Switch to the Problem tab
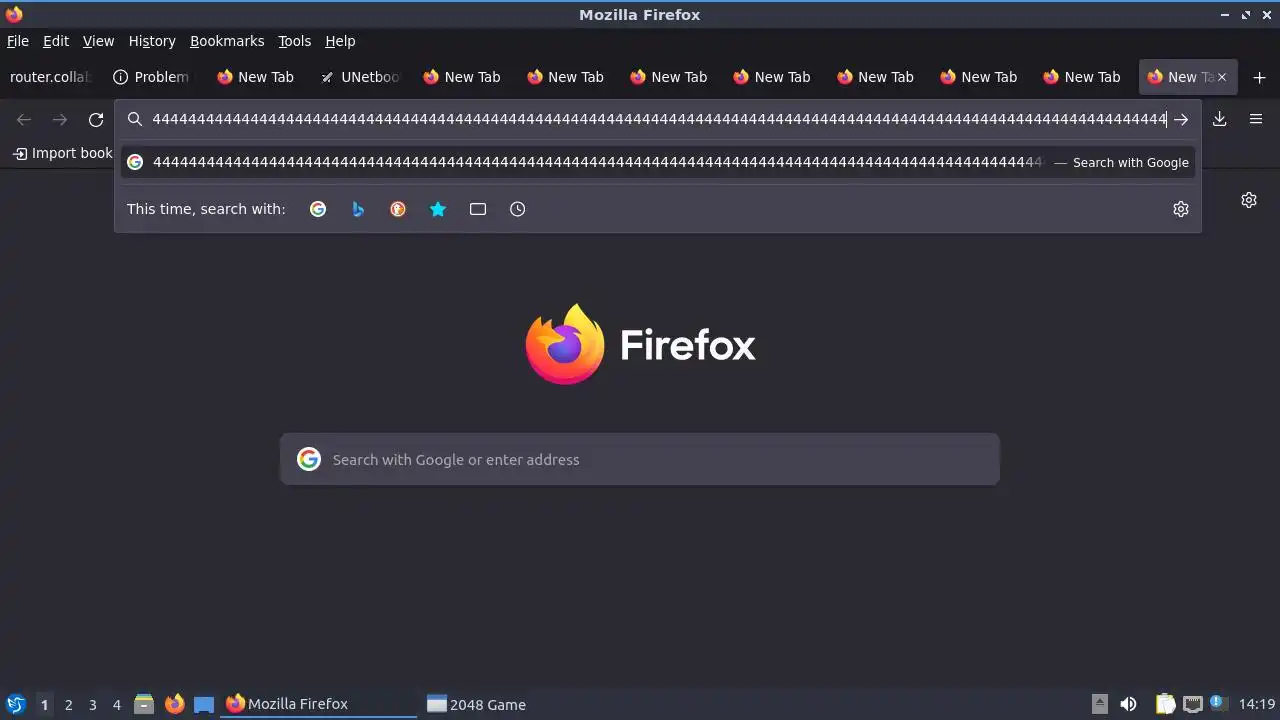The height and width of the screenshot is (720, 1280). pos(152,77)
